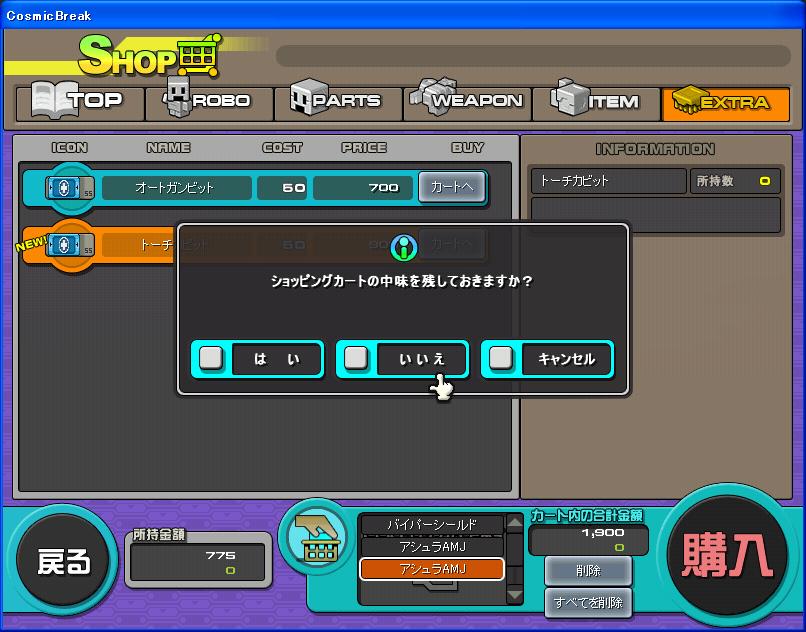The width and height of the screenshot is (806, 632).
Task: Click the info icon in dialog
Action: tap(404, 247)
